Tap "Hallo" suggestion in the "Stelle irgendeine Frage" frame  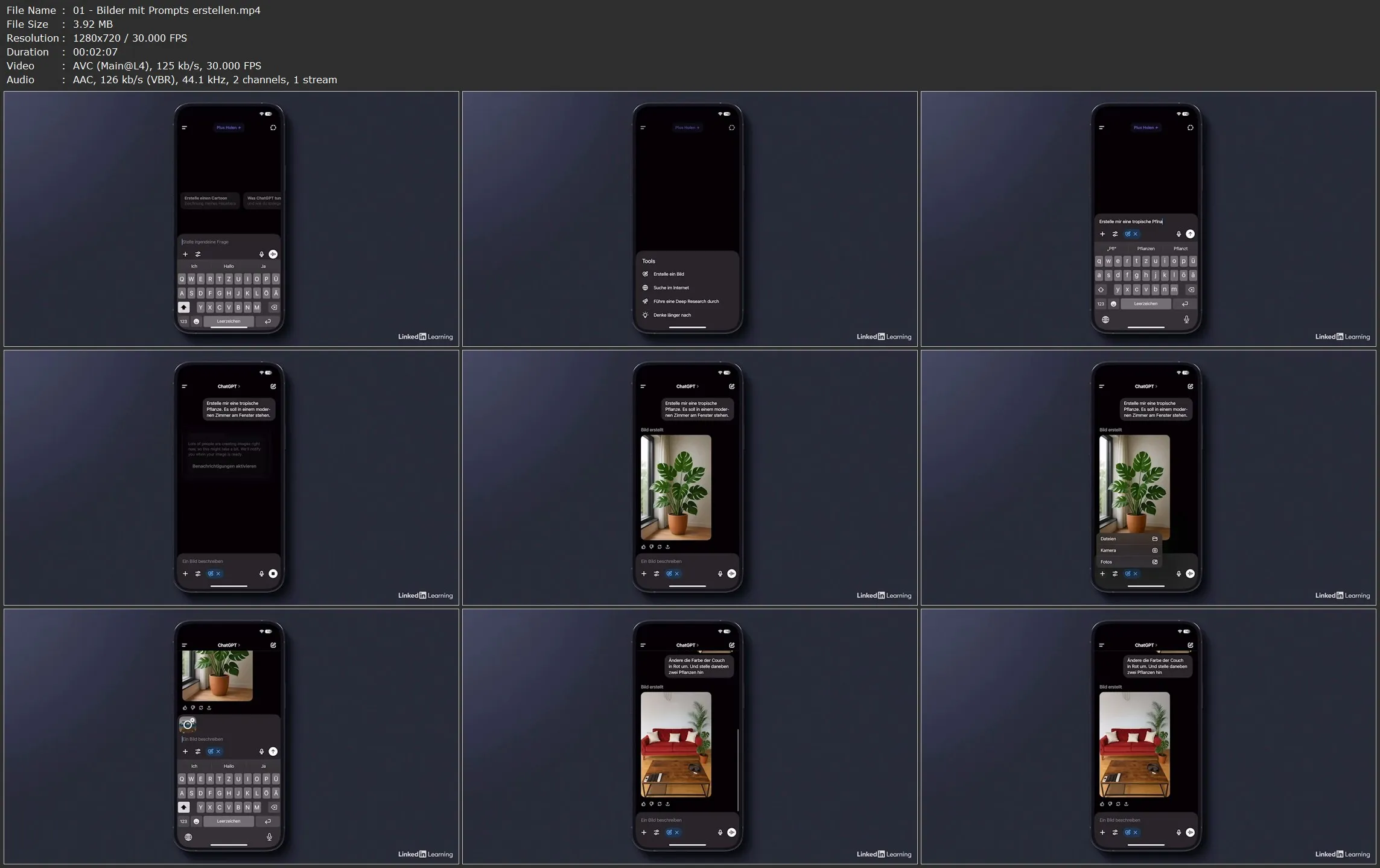(x=229, y=267)
